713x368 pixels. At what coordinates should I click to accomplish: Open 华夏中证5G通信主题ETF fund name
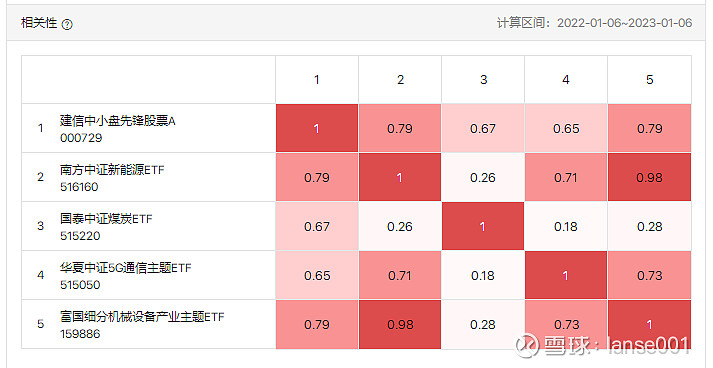[x=126, y=268]
